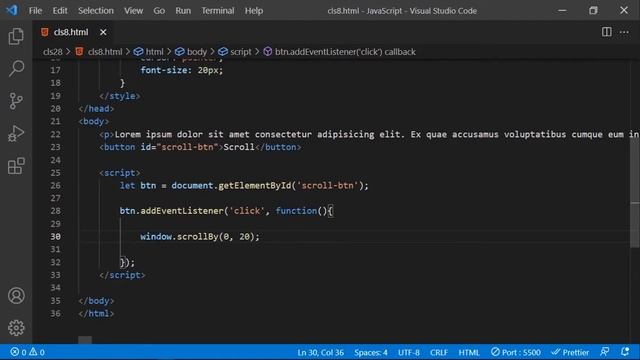640x360 pixels.
Task: Close the cls8.html editor tab
Action: pyautogui.click(x=103, y=32)
